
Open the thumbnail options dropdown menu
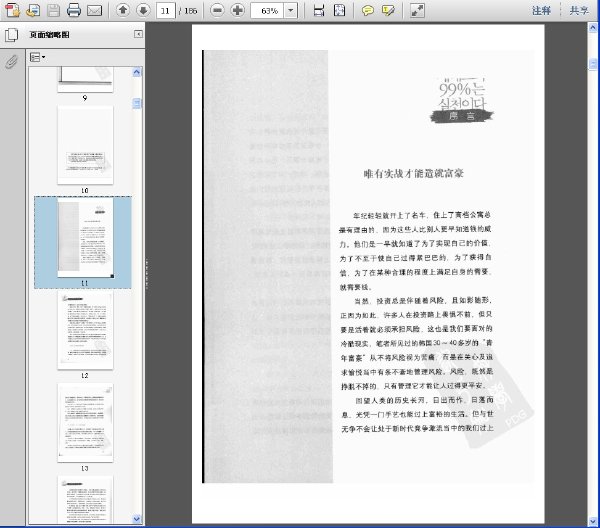38,57
